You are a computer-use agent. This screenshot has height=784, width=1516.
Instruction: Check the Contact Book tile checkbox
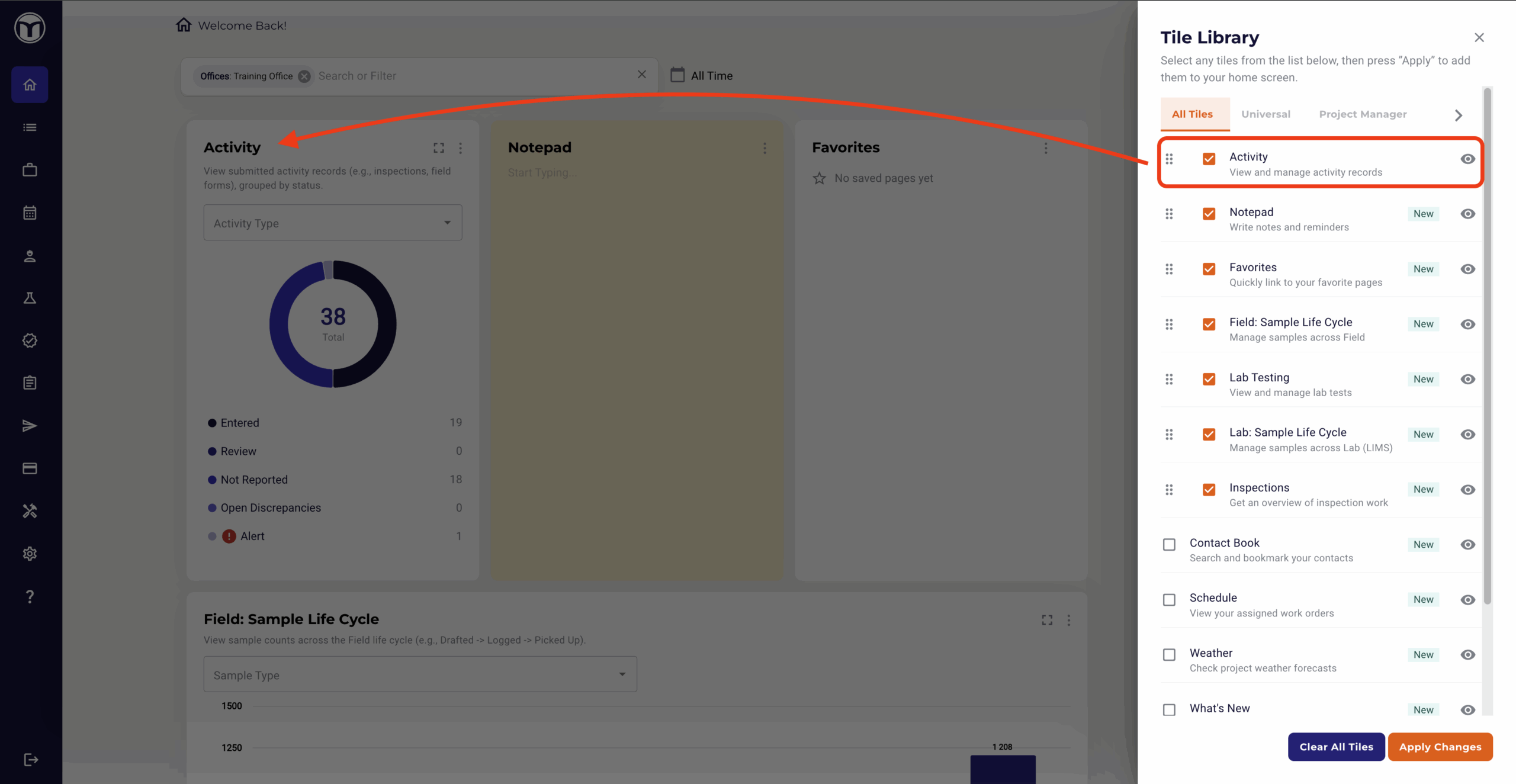coord(1169,545)
